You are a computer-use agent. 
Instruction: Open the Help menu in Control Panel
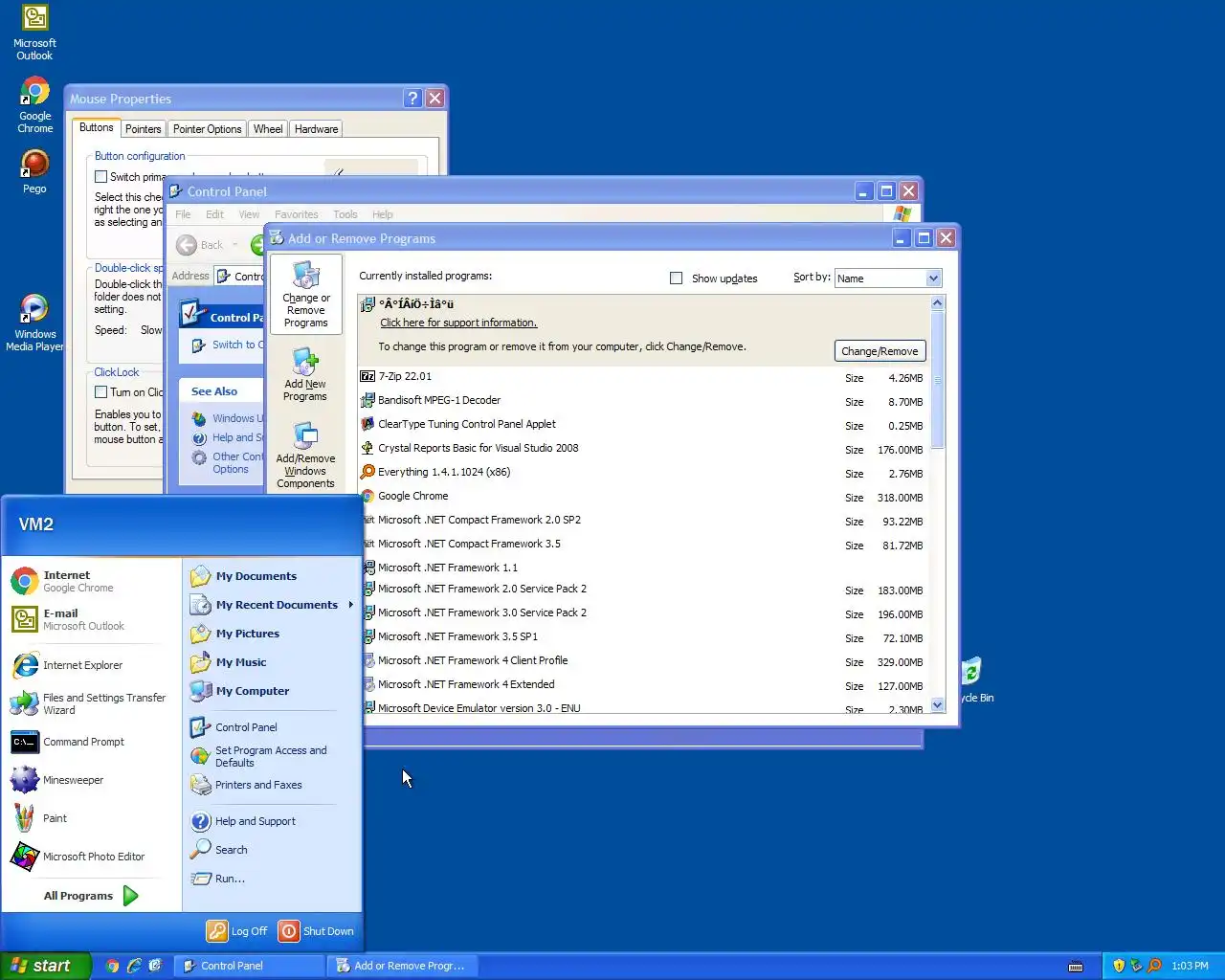[382, 214]
